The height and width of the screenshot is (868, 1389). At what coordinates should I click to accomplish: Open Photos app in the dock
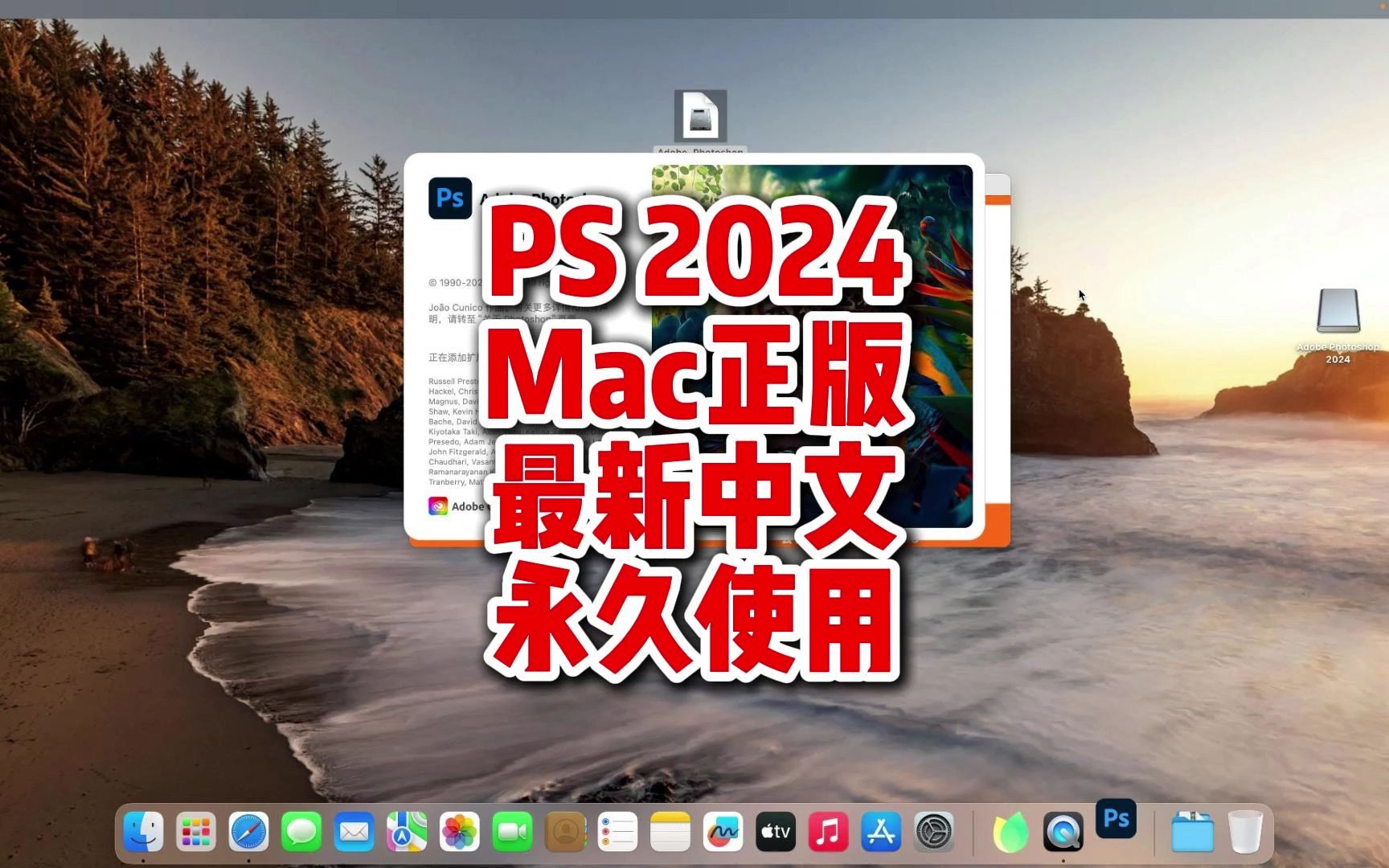click(460, 832)
